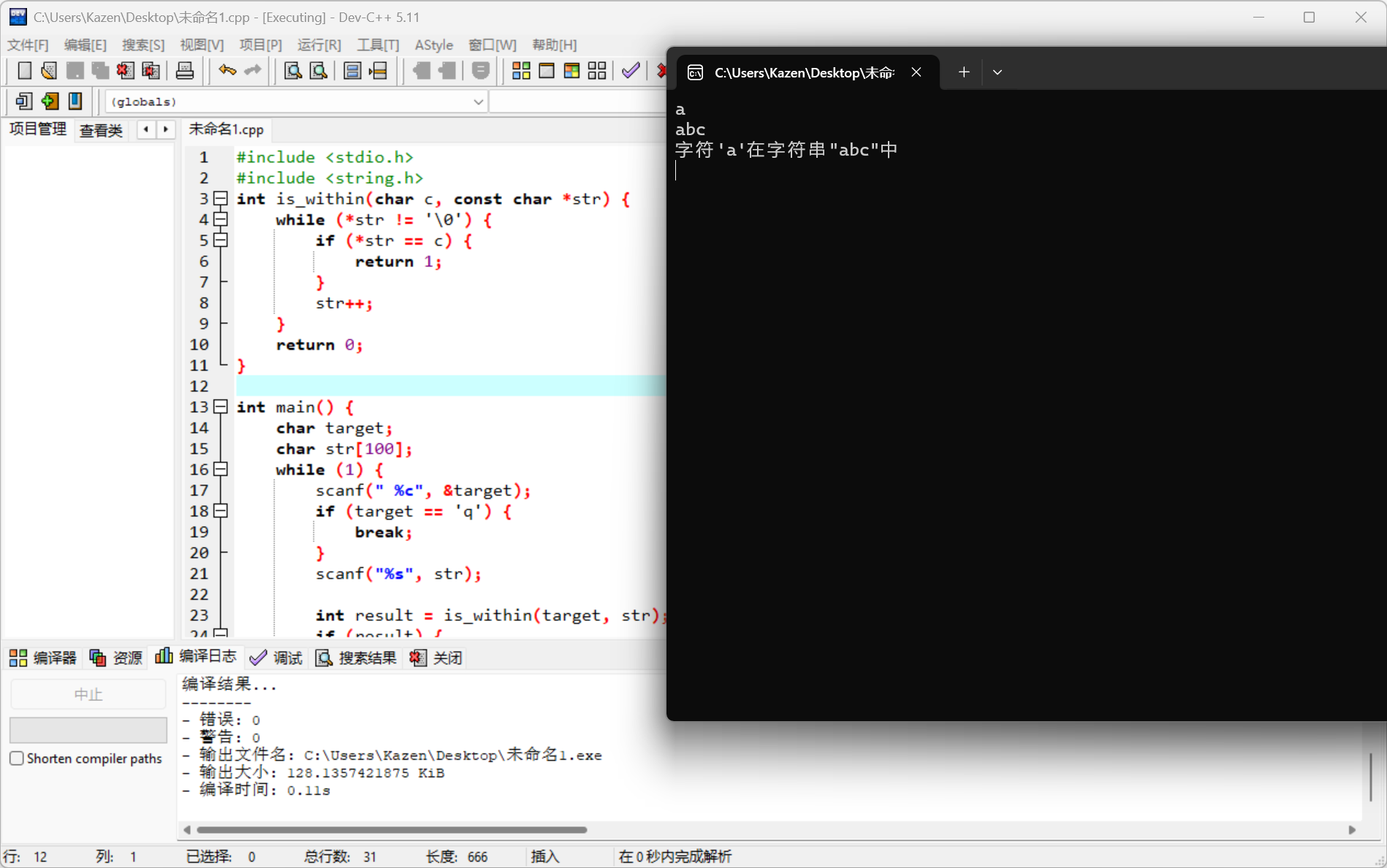
Task: Click the highlighted empty line 12 in editor
Action: click(x=451, y=386)
